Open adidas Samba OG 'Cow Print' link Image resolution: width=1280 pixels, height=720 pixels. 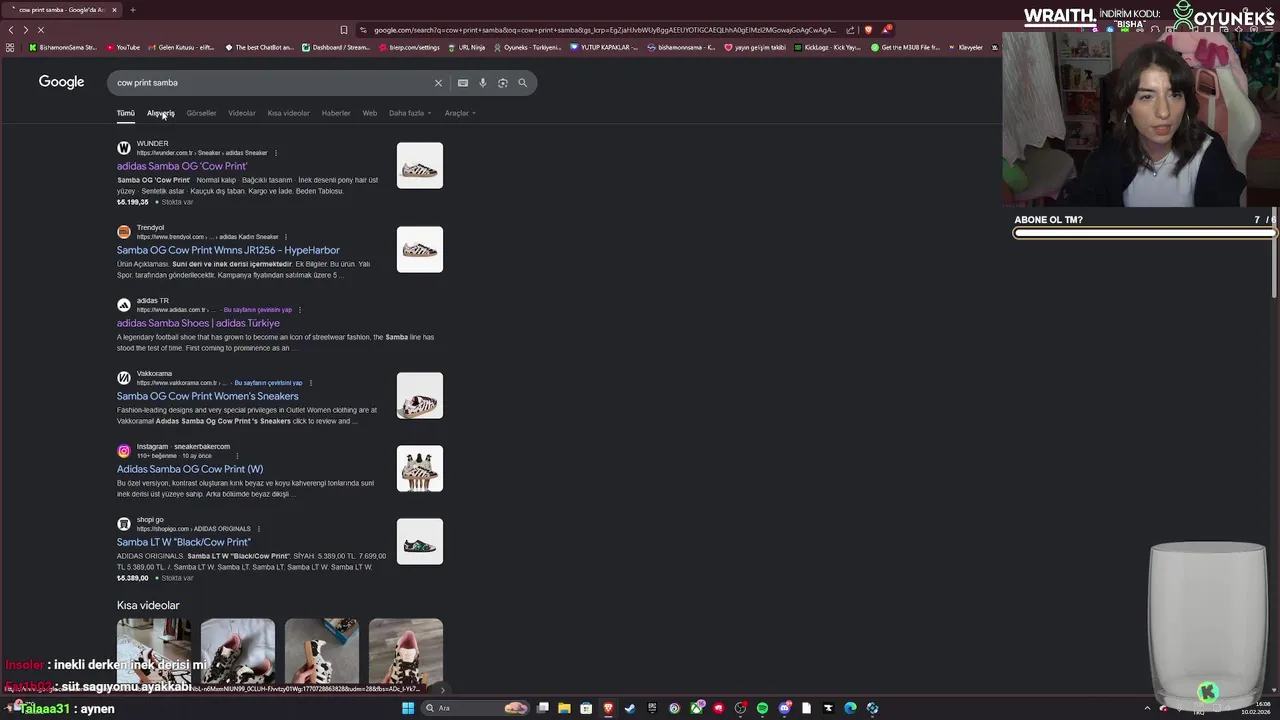[182, 166]
